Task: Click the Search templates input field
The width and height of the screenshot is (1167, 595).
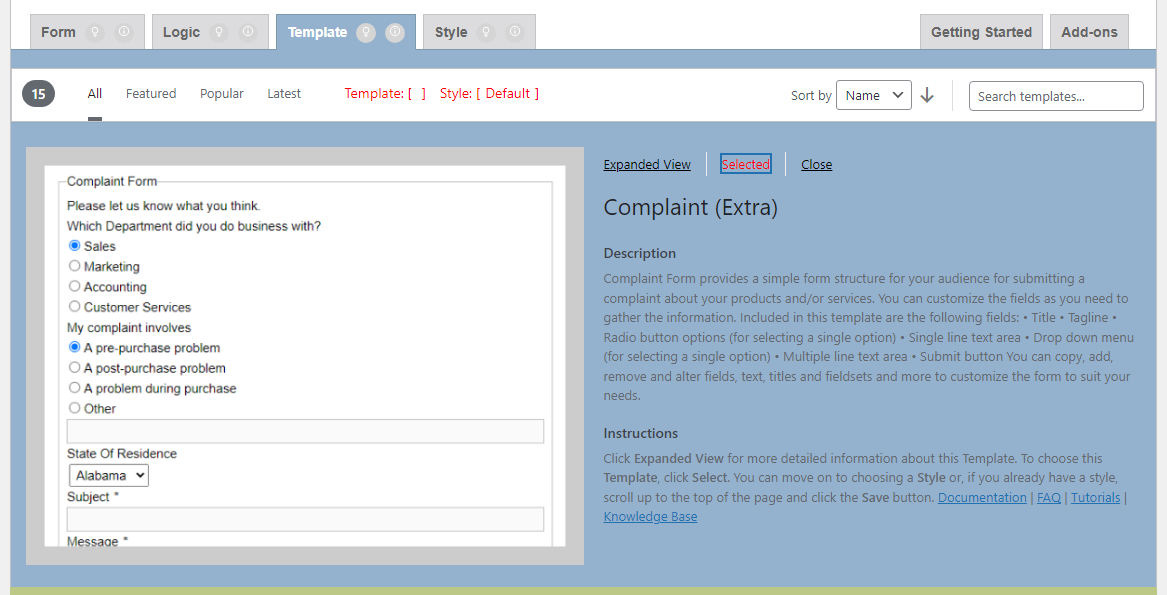Action: [1056, 97]
